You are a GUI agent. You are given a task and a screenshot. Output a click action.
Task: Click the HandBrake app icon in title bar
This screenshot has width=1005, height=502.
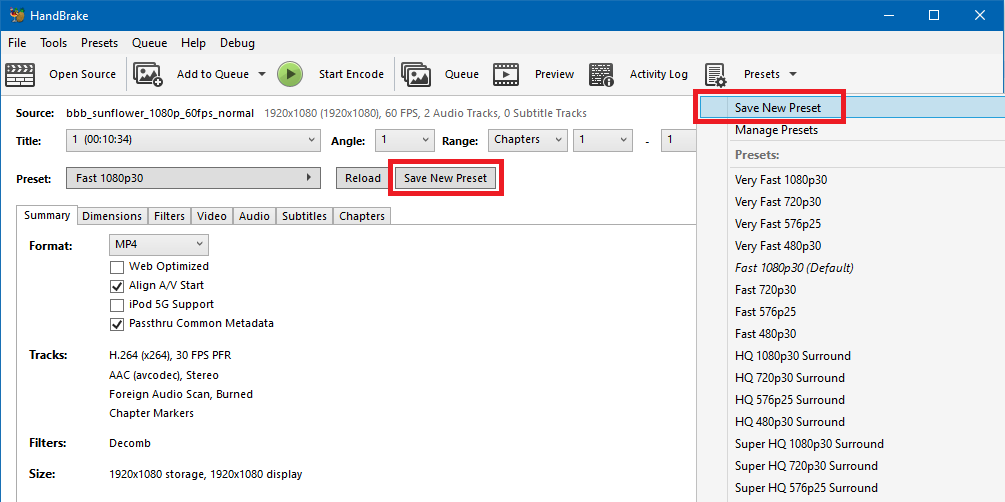(x=15, y=15)
